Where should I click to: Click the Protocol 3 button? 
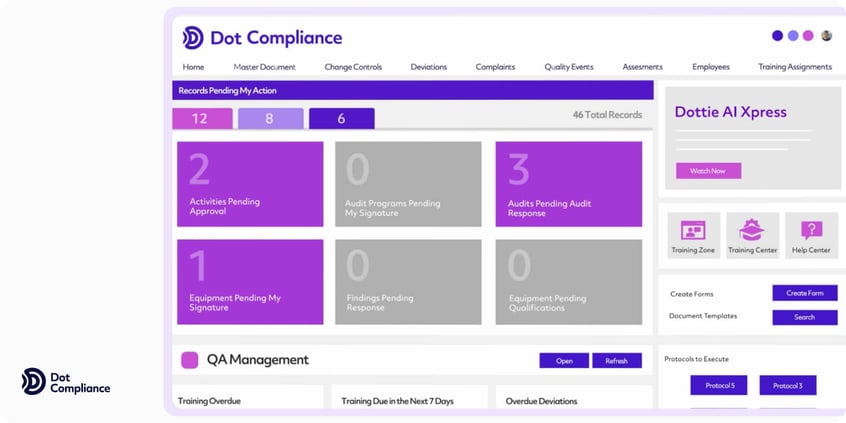[788, 386]
